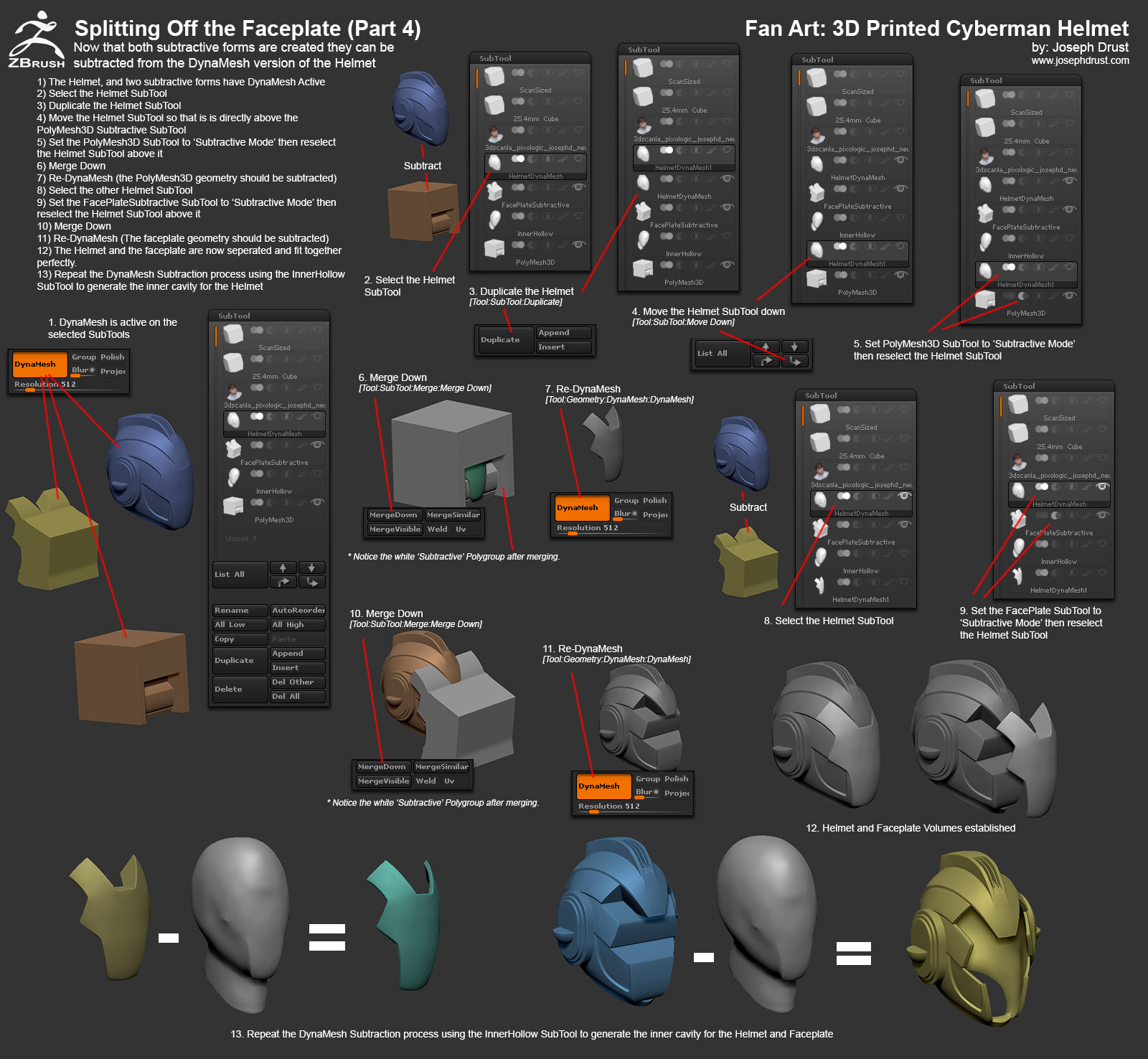The image size is (1148, 1059).
Task: Collapse SubTool header of the step 5 panel
Action: [1020, 80]
